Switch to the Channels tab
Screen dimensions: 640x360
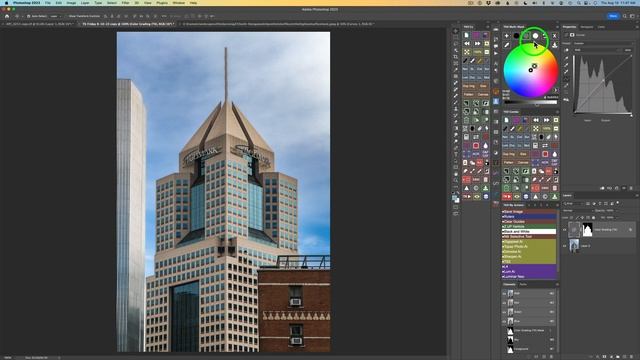click(x=509, y=284)
